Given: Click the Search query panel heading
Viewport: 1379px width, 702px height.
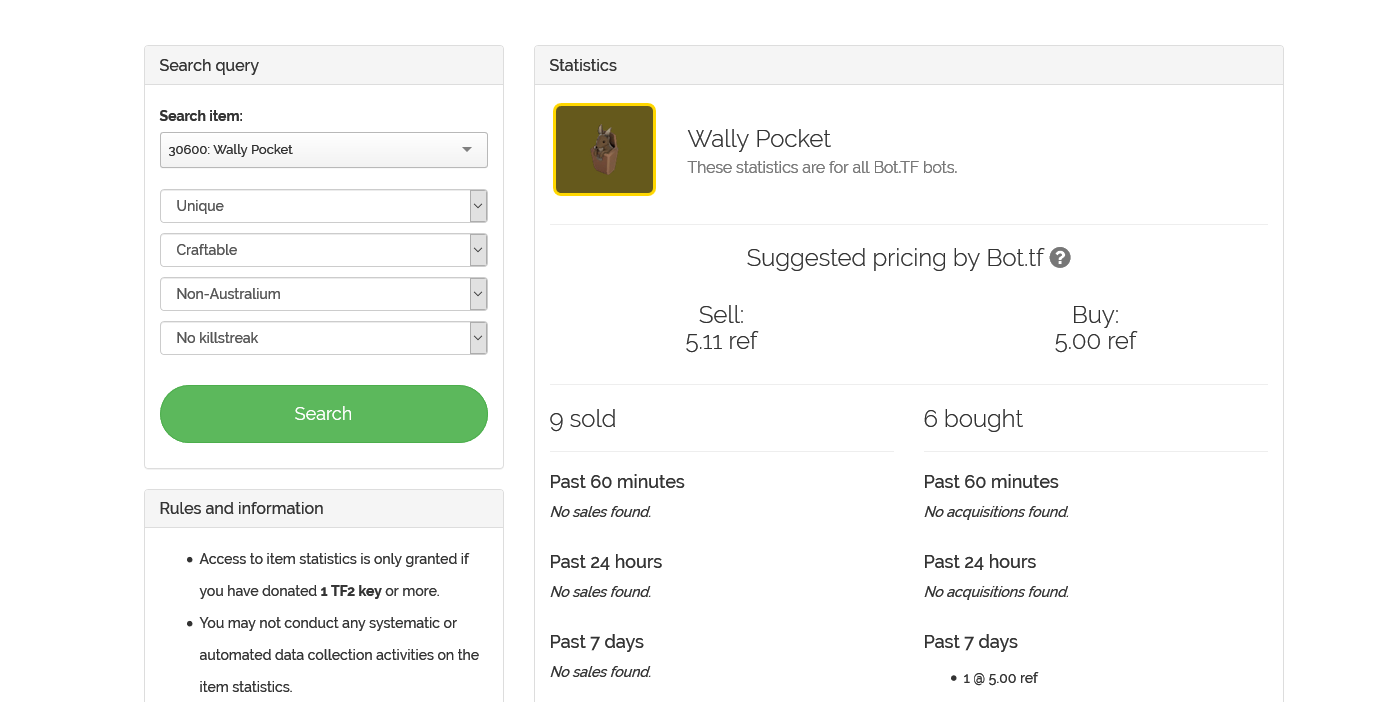Looking at the screenshot, I should point(209,66).
